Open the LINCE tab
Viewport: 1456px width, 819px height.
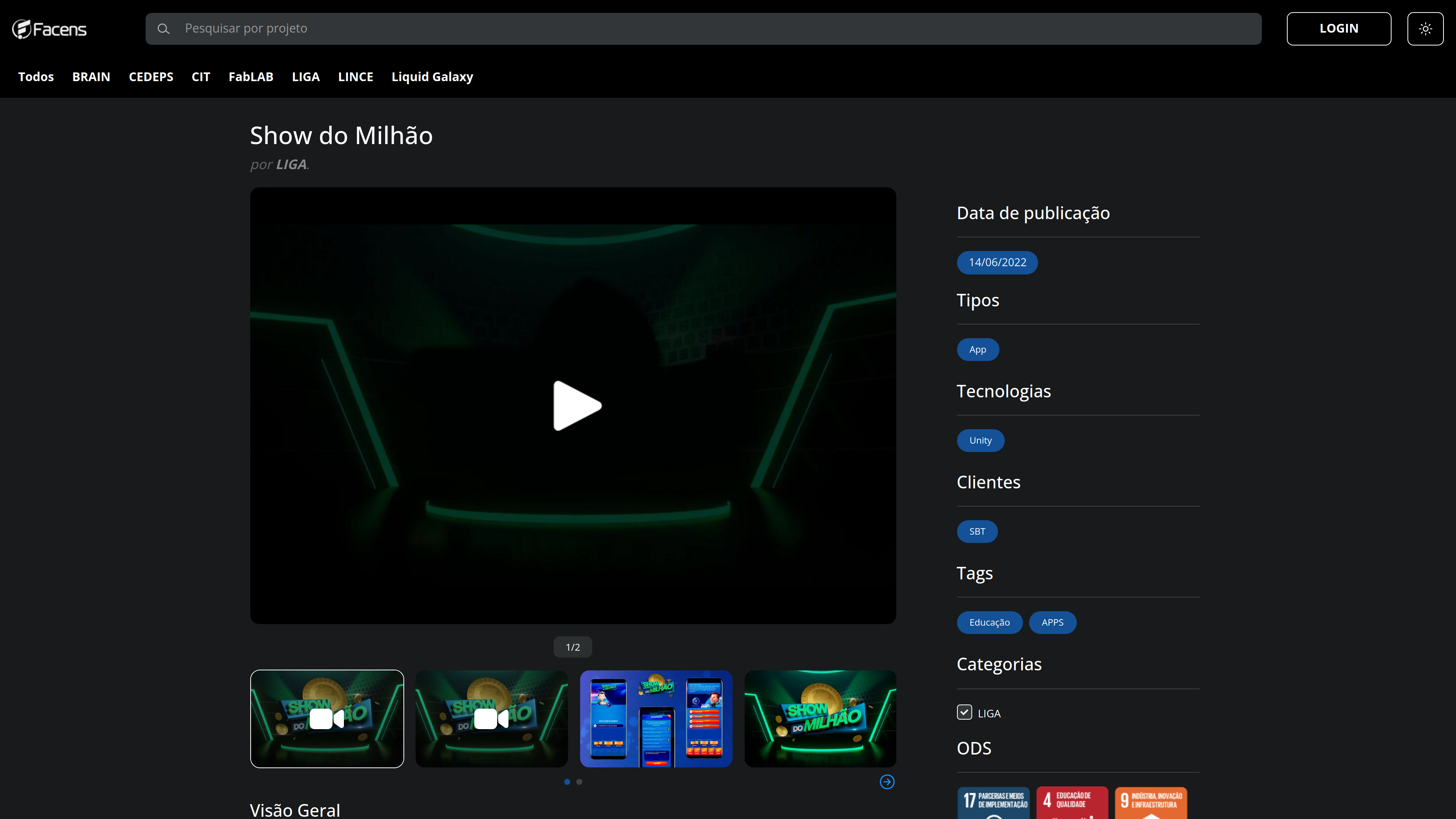point(356,77)
